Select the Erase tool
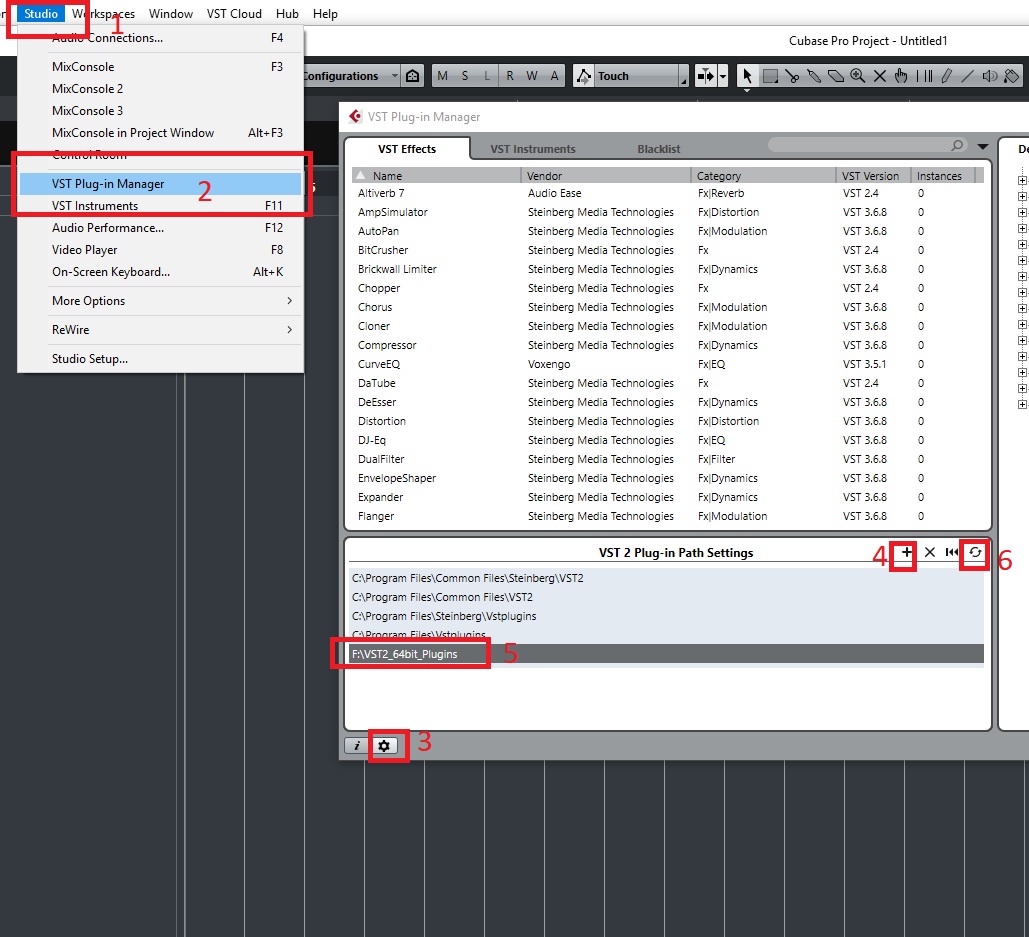 (x=835, y=76)
